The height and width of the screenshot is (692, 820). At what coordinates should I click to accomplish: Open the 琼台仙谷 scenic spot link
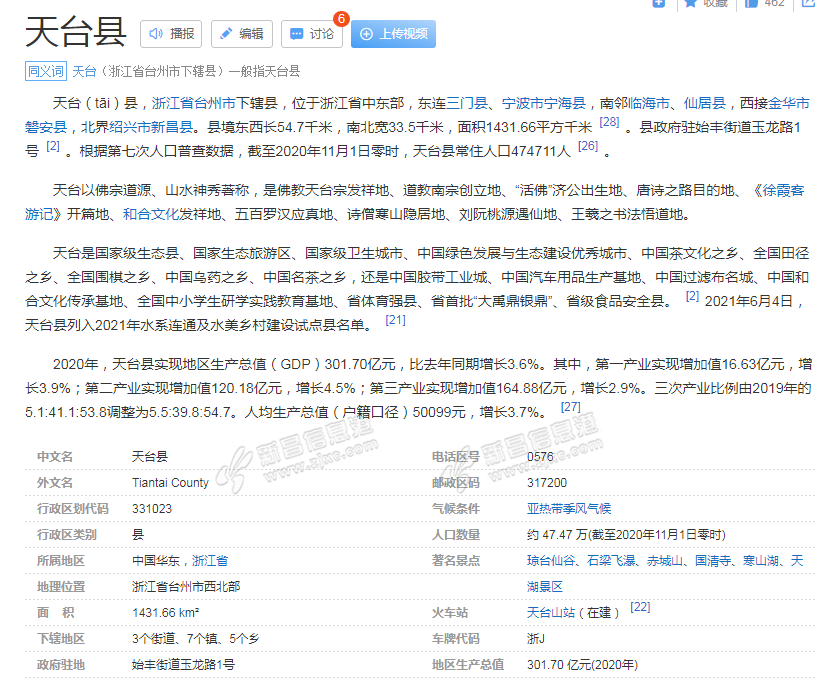(552, 561)
